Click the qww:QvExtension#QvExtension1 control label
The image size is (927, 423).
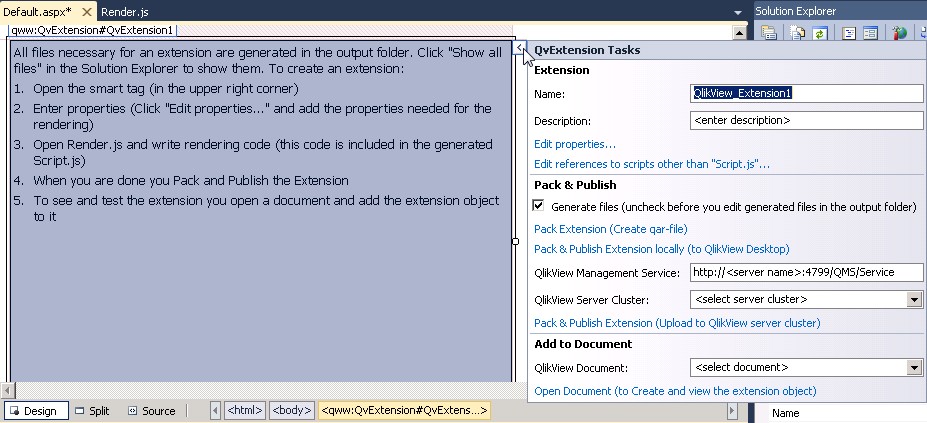(92, 31)
